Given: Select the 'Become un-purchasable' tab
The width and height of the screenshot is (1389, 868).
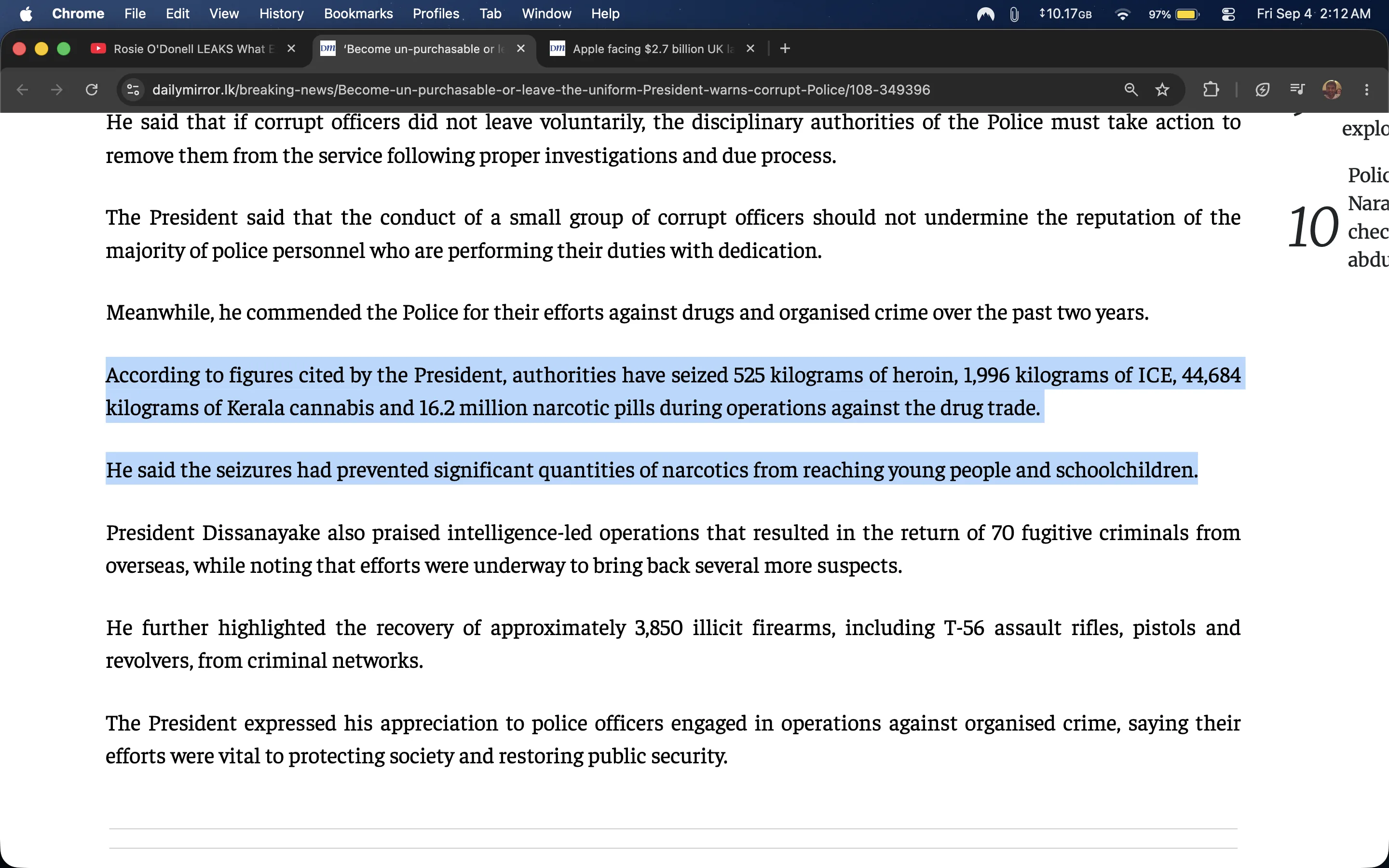Looking at the screenshot, I should pos(423,49).
